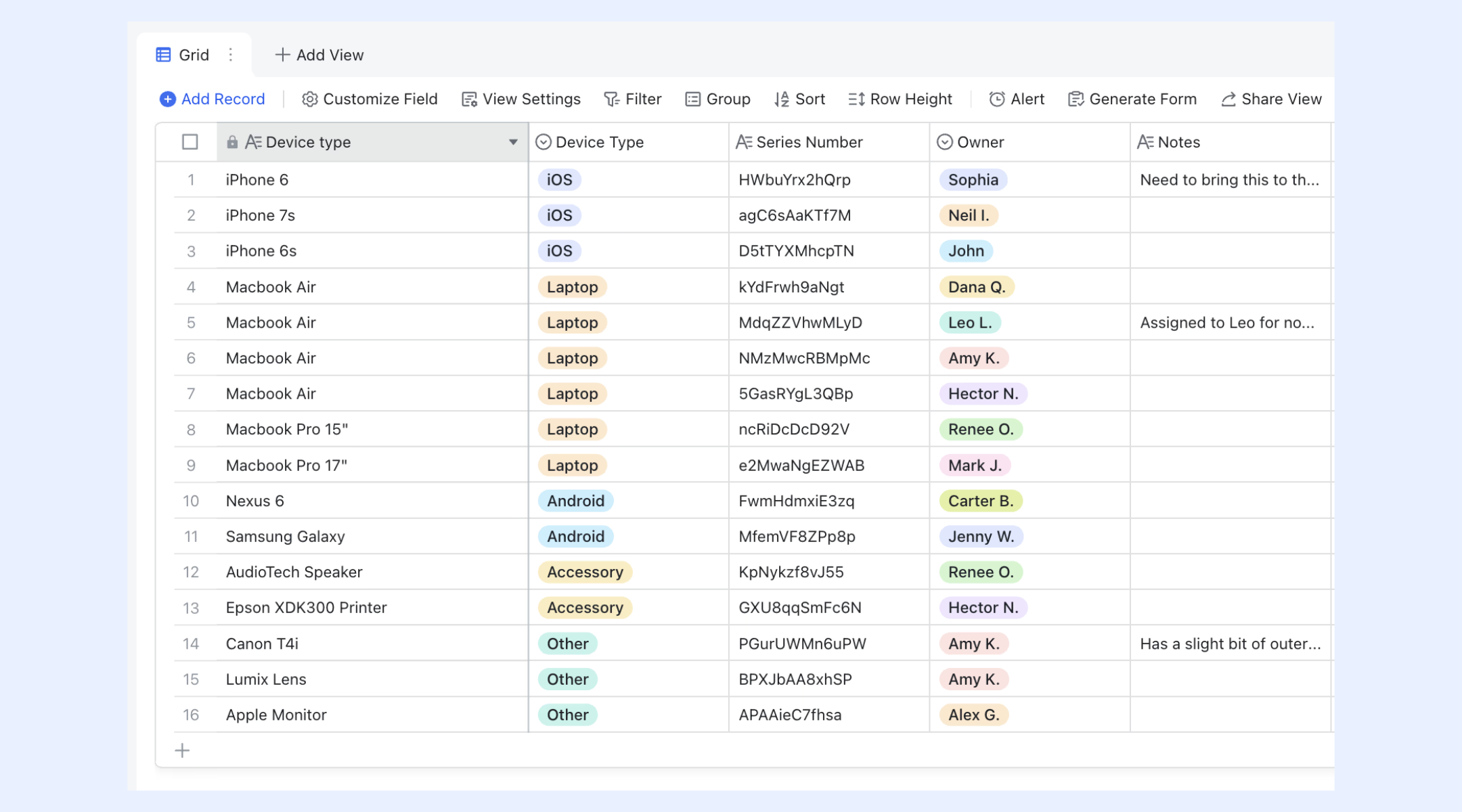1462x812 pixels.
Task: Click the plus icon beside Add View
Action: [282, 55]
